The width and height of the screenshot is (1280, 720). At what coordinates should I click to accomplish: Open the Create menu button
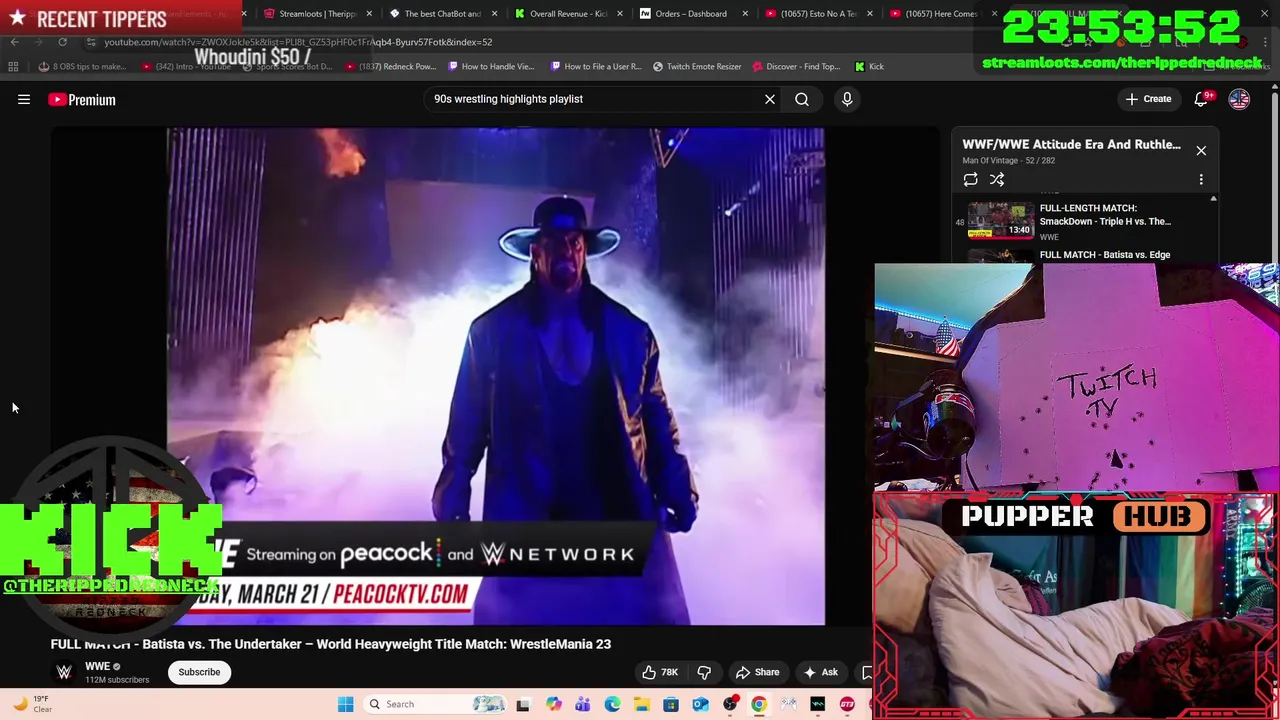(x=1148, y=99)
